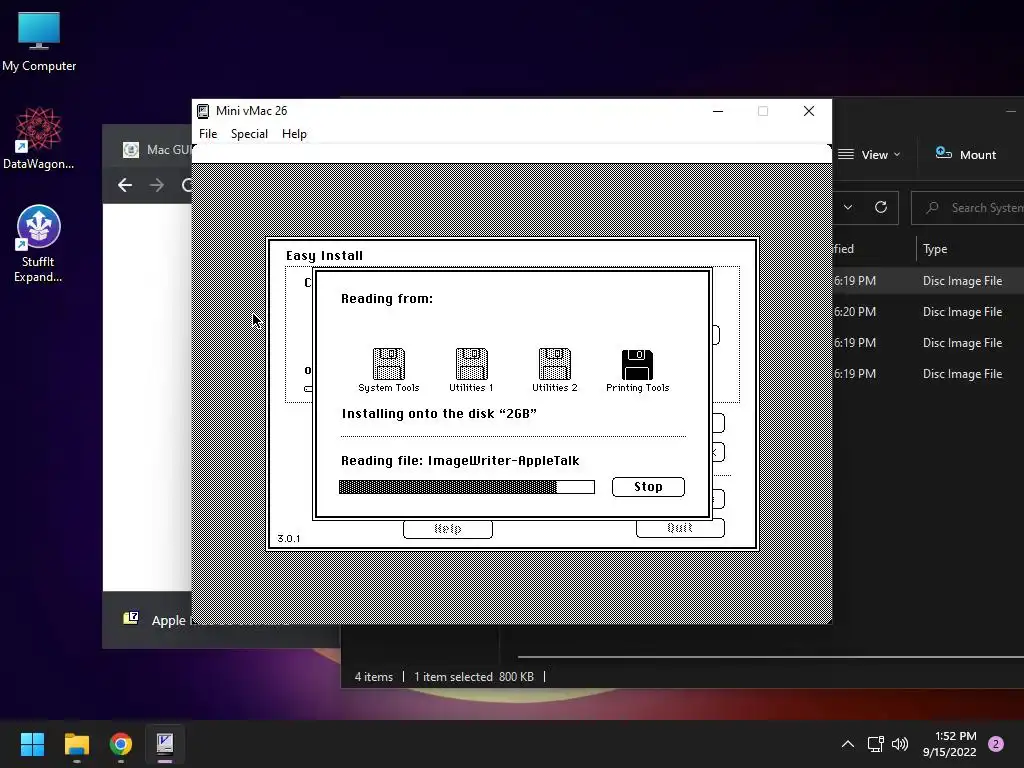Open the notification center badge

pyautogui.click(x=996, y=744)
